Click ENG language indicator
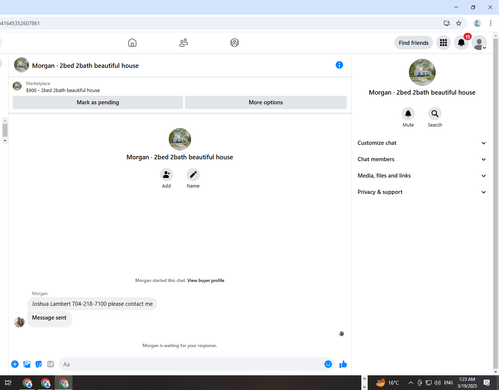This screenshot has width=500, height=390. [x=448, y=383]
